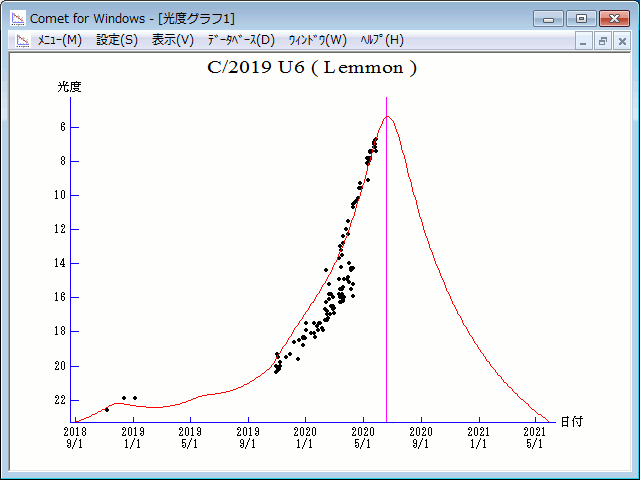Click the 2020 1/1 date tick label
Viewport: 640px width, 480px height.
tap(306, 437)
